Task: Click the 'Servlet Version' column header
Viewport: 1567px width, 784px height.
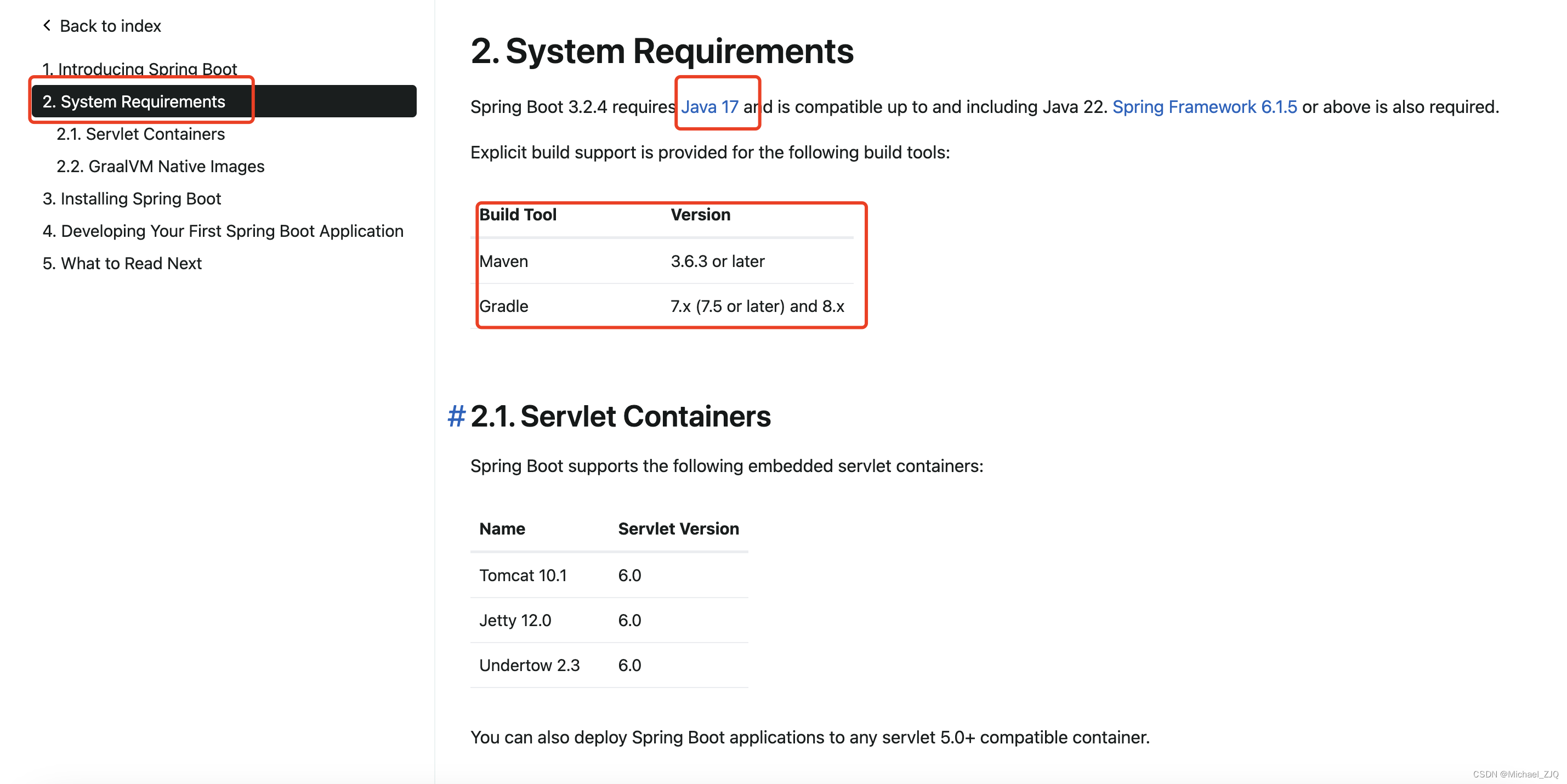Action: [678, 529]
